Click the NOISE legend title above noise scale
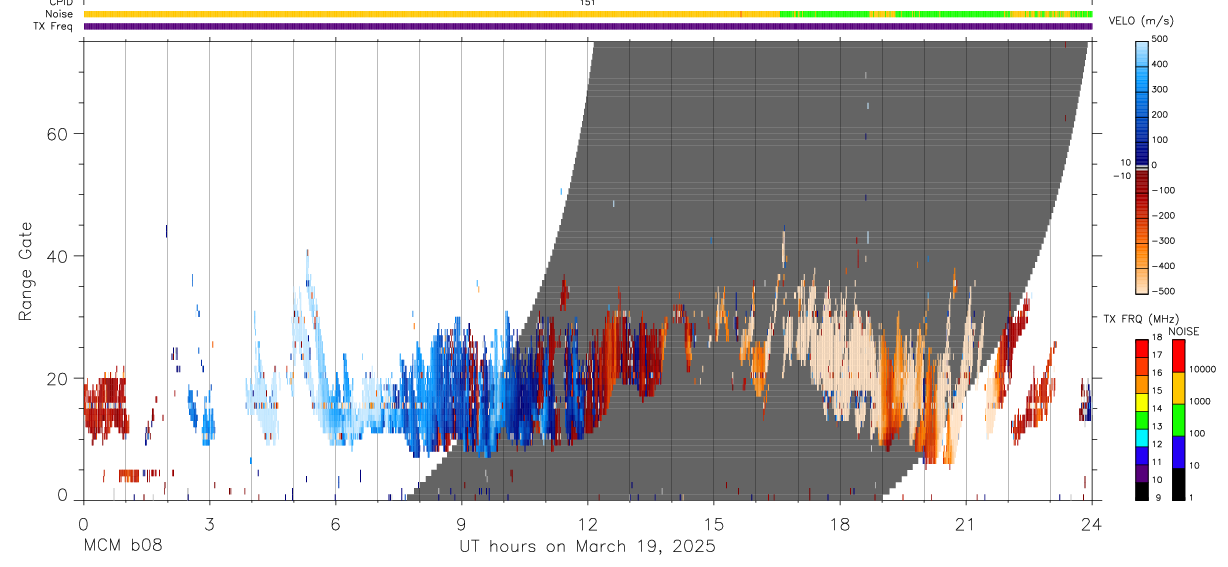 [x=1183, y=331]
